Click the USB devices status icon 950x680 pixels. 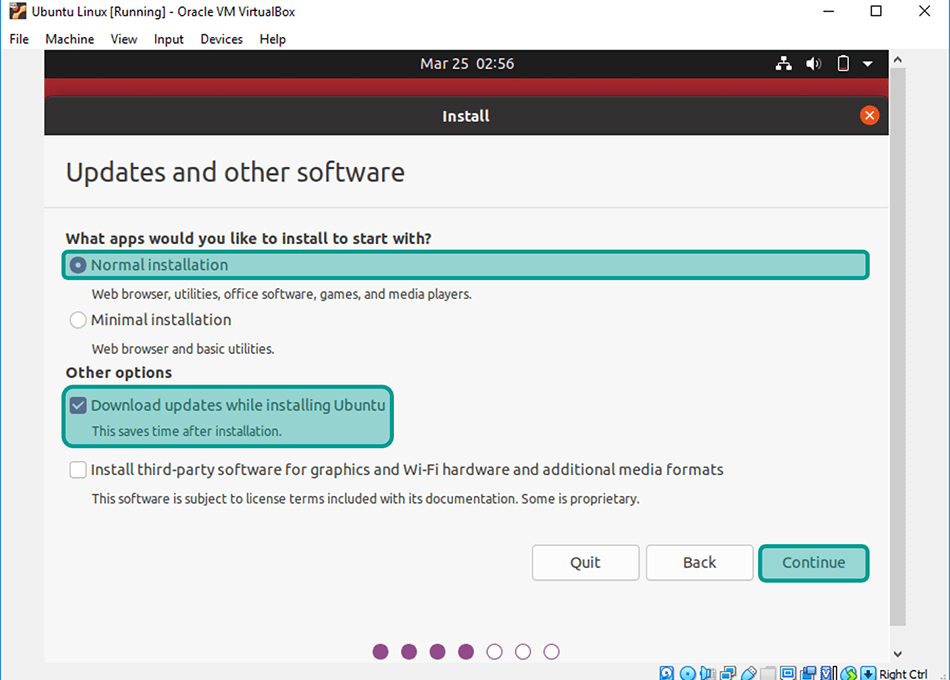click(749, 673)
